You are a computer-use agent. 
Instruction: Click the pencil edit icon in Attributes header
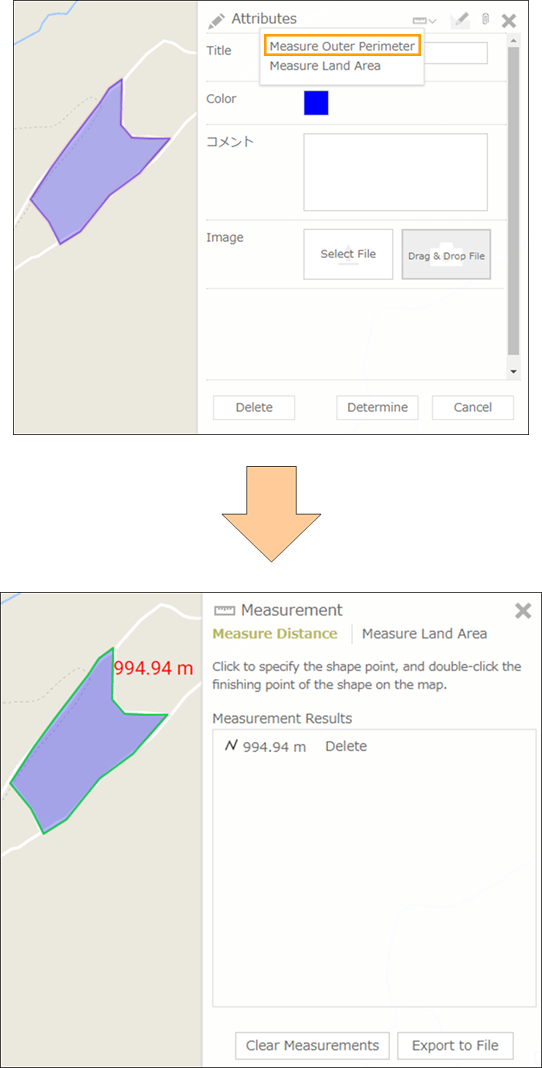[x=460, y=20]
